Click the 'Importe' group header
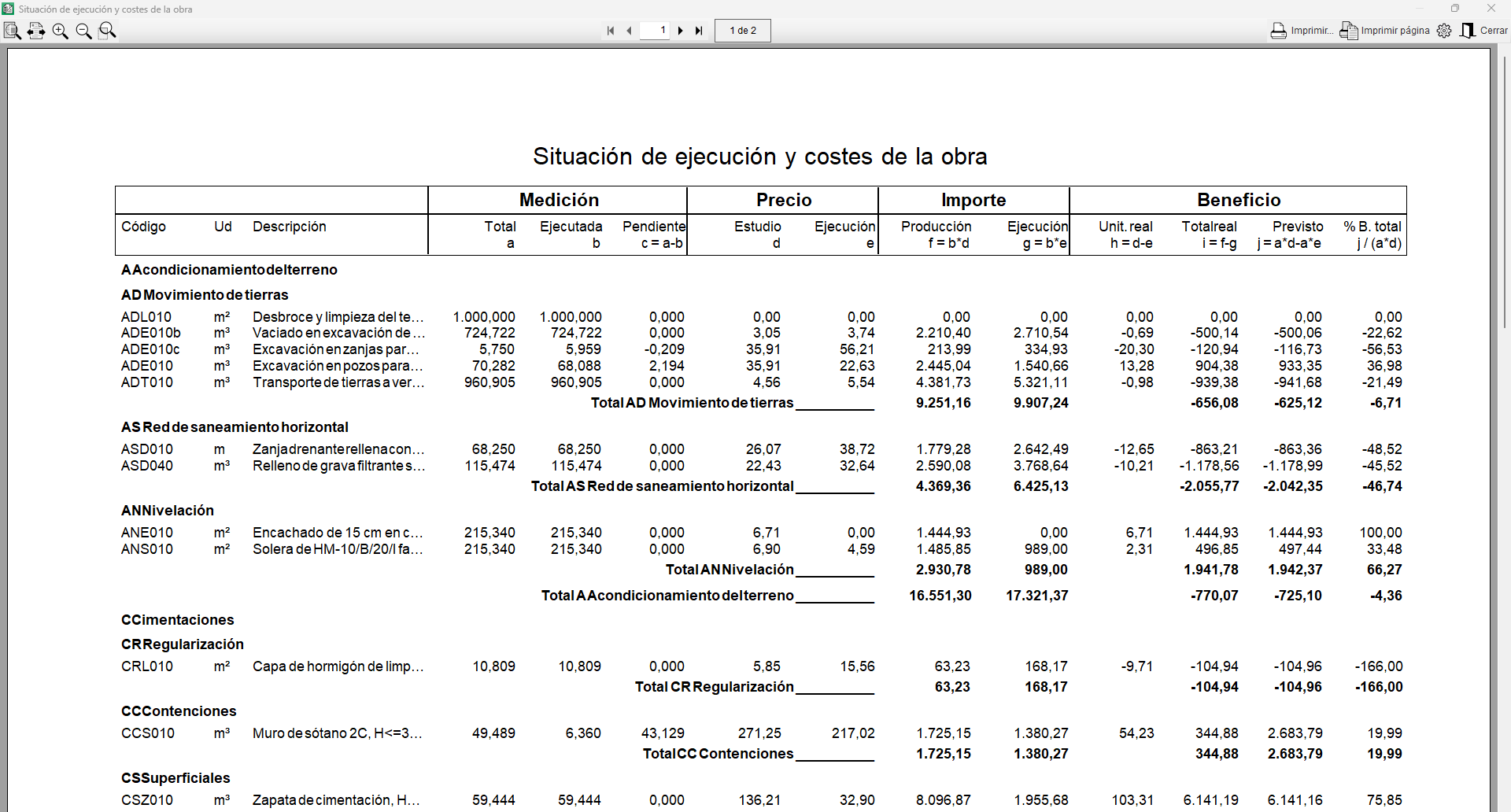 pos(973,200)
